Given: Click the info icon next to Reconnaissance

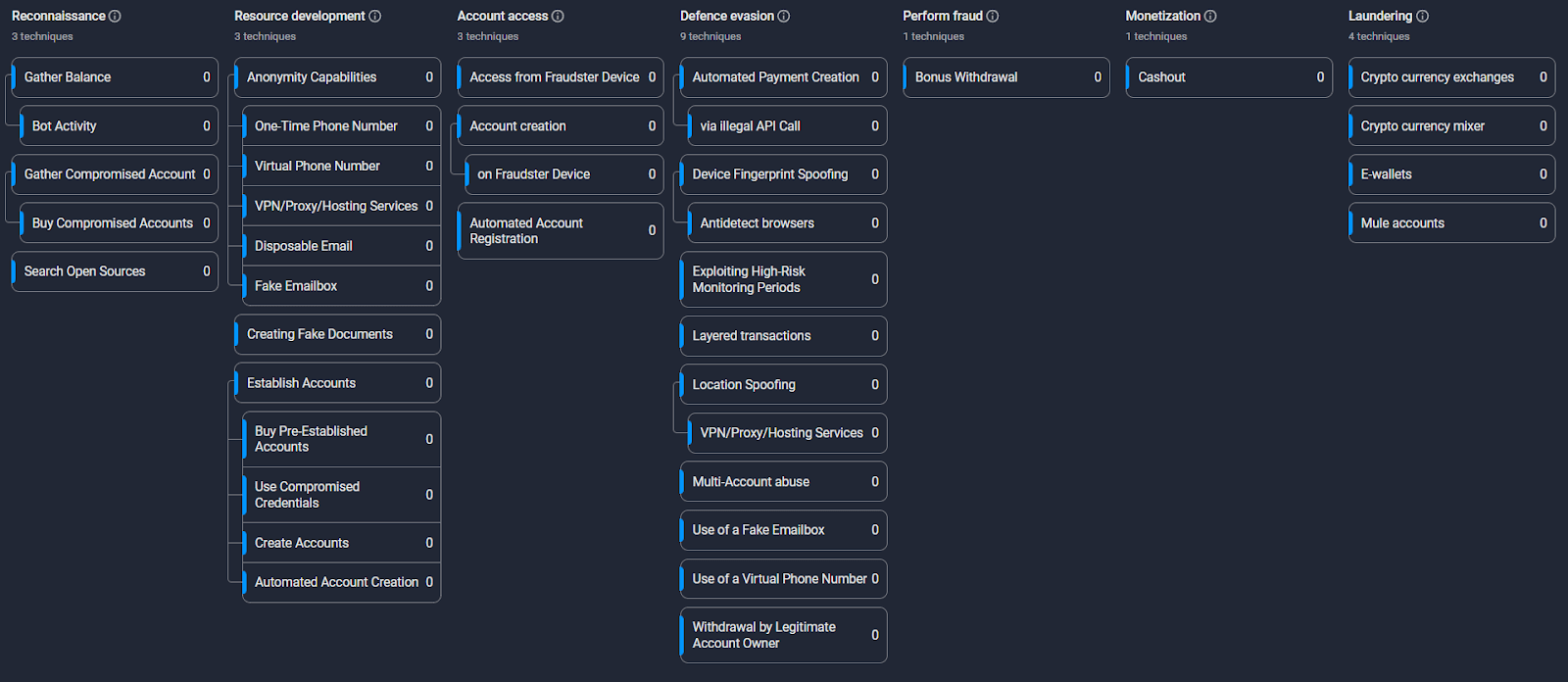Looking at the screenshot, I should [115, 17].
